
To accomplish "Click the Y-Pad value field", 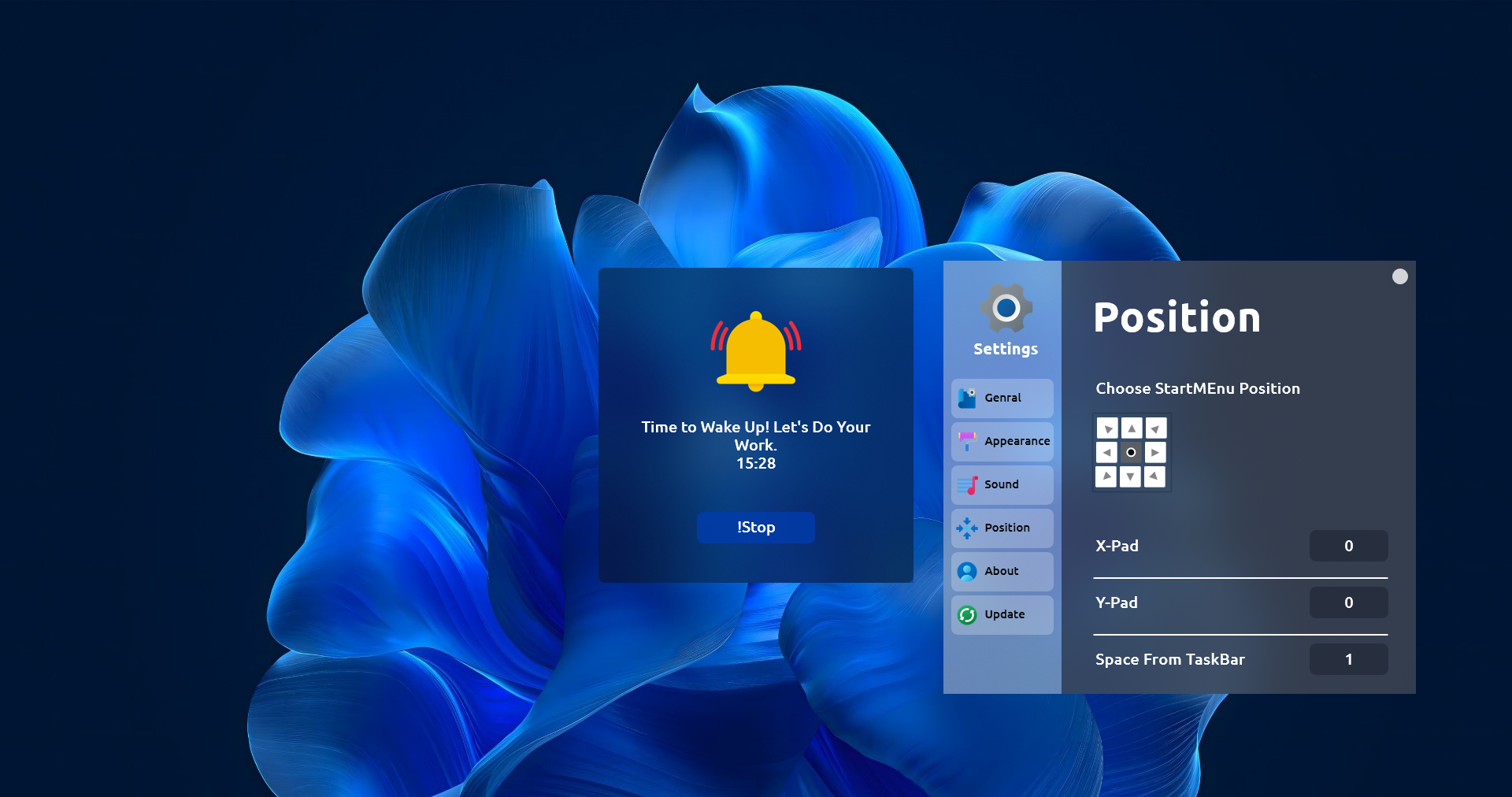I will tap(1349, 602).
